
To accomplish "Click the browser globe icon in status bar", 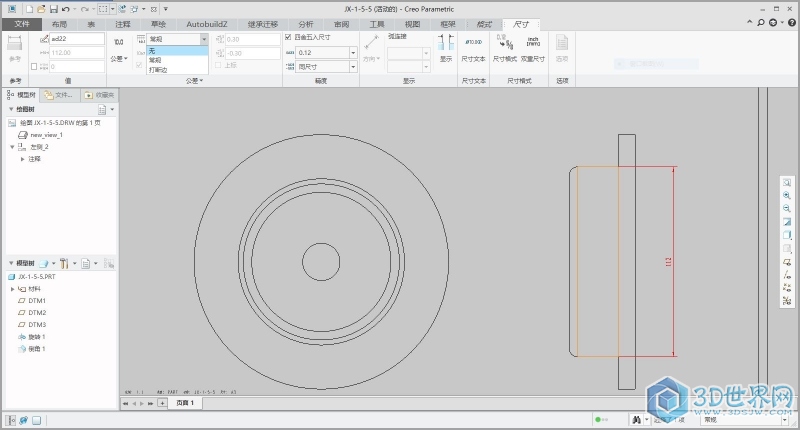I will coord(23,420).
